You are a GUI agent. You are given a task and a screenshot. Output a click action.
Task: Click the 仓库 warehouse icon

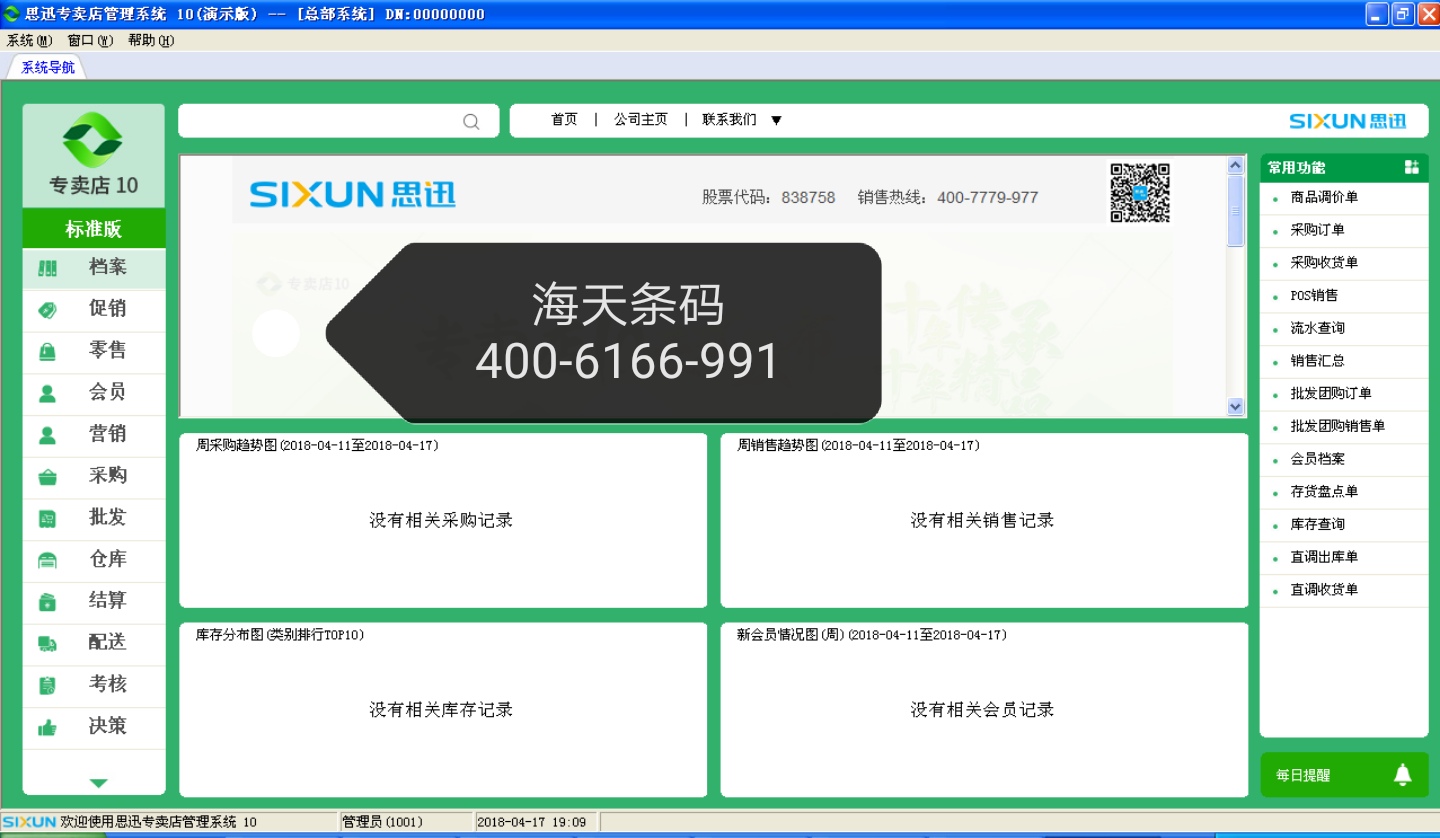47,560
